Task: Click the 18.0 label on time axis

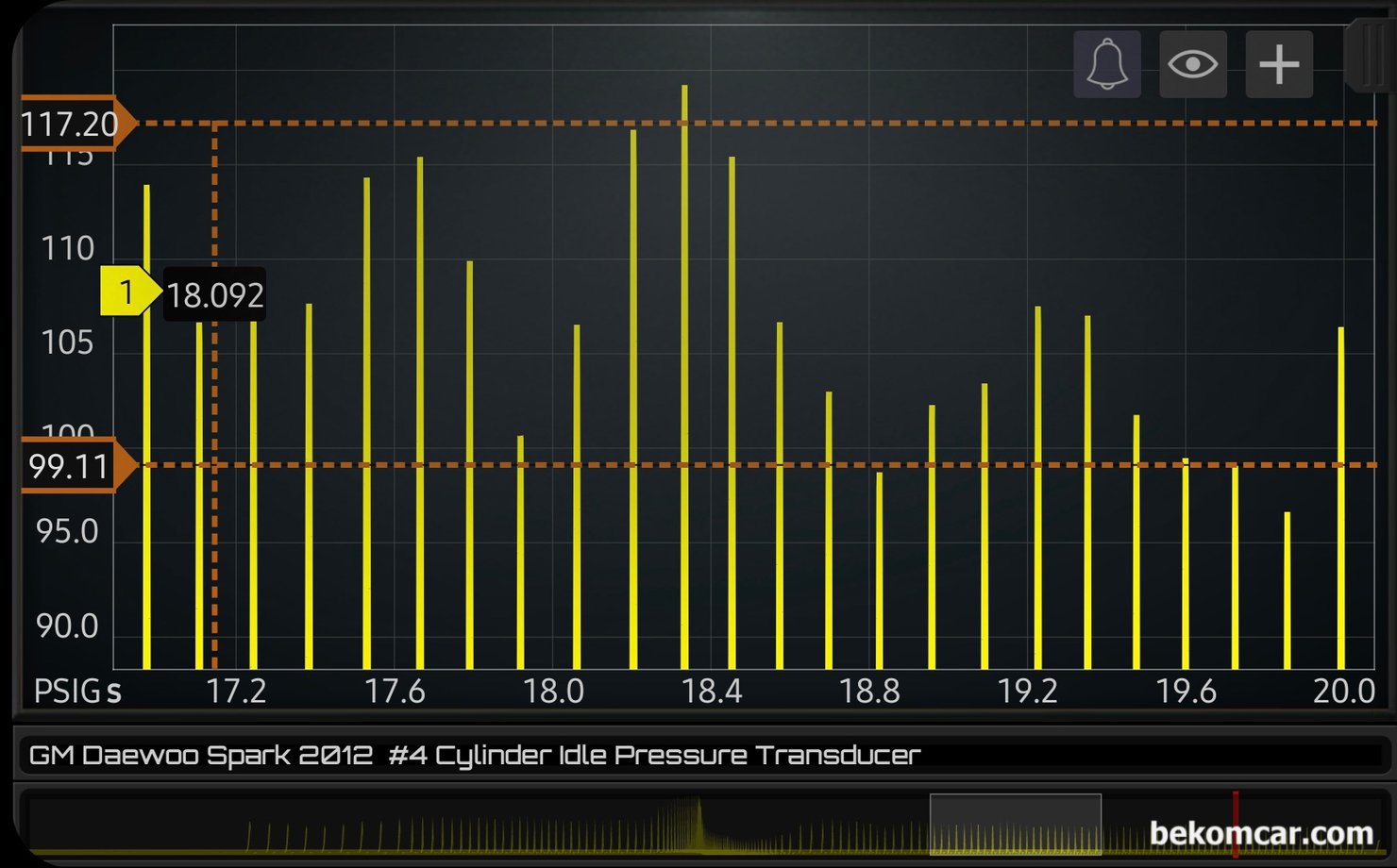Action: tap(553, 692)
